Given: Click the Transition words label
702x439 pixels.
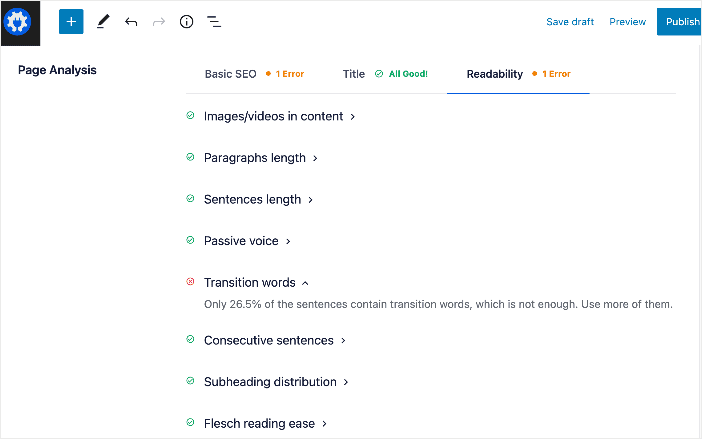Looking at the screenshot, I should (250, 283).
